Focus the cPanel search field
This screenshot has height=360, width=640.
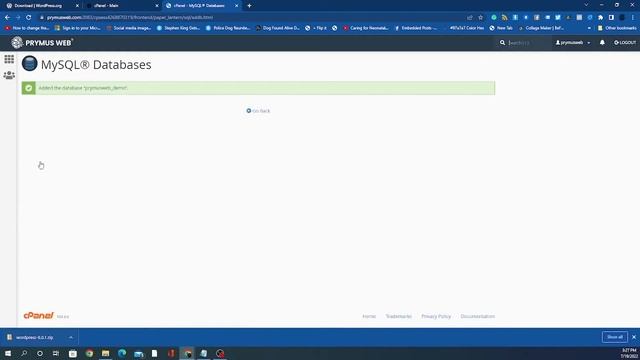(x=527, y=42)
